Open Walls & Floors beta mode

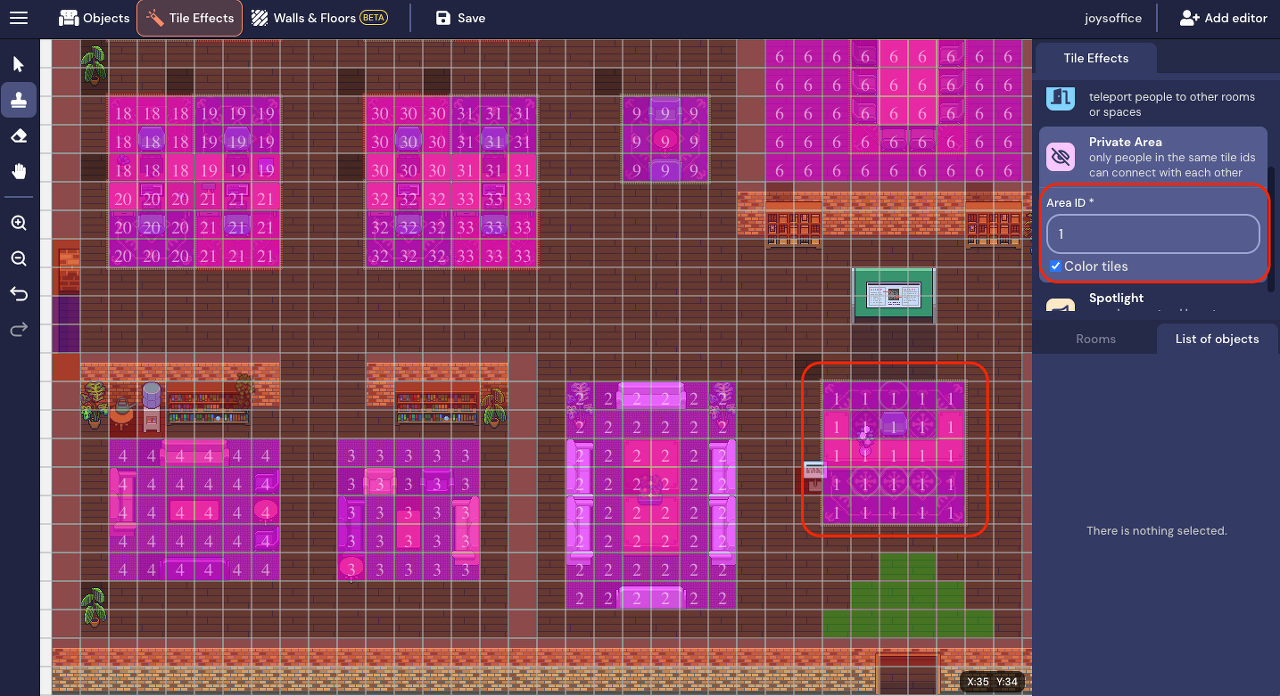[318, 18]
